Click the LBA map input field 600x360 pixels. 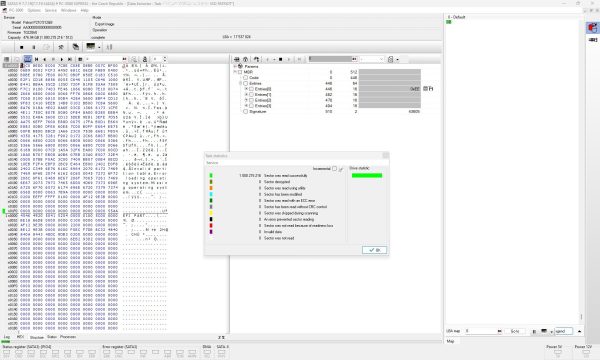481,331
